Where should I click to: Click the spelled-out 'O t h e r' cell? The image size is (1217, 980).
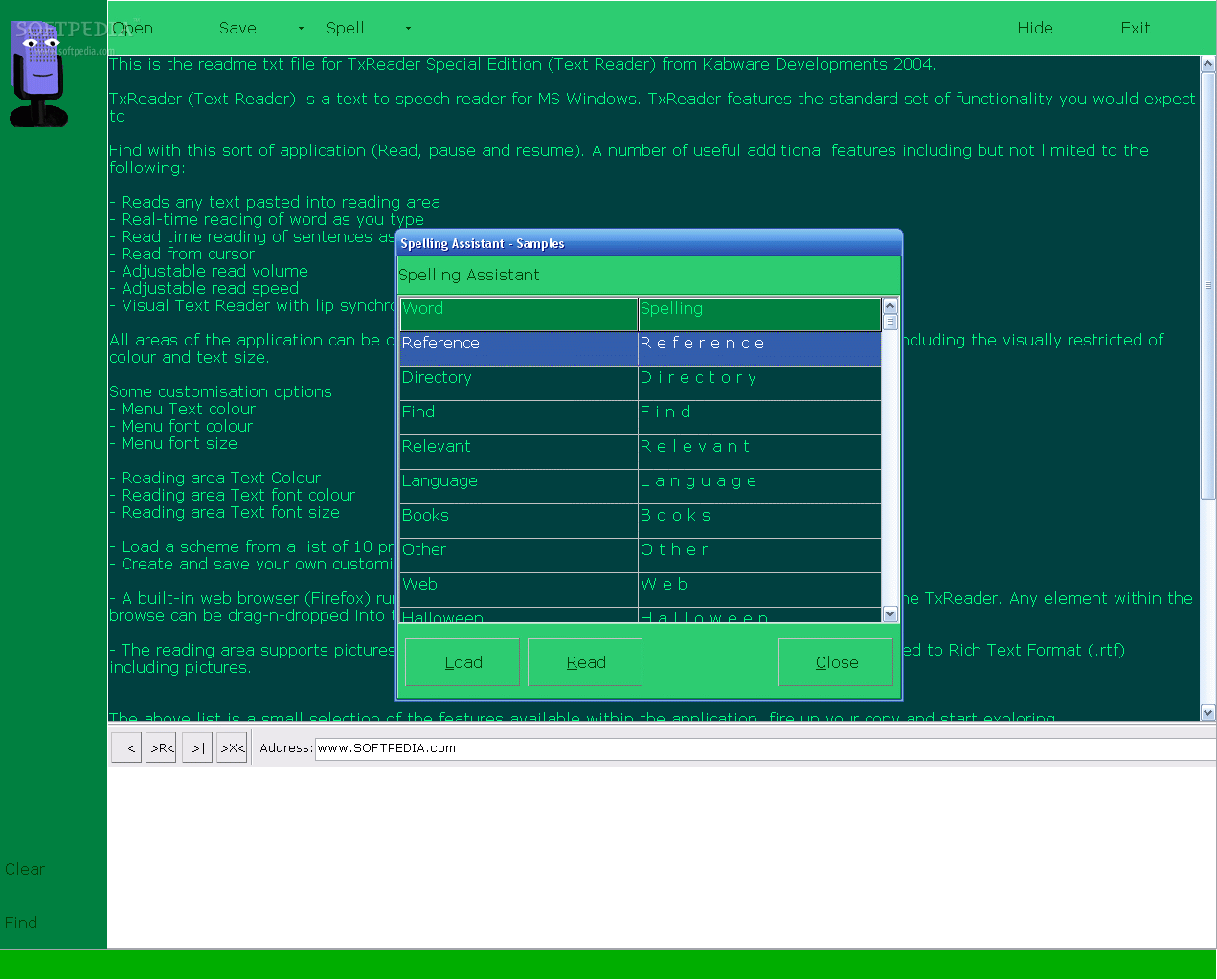759,555
